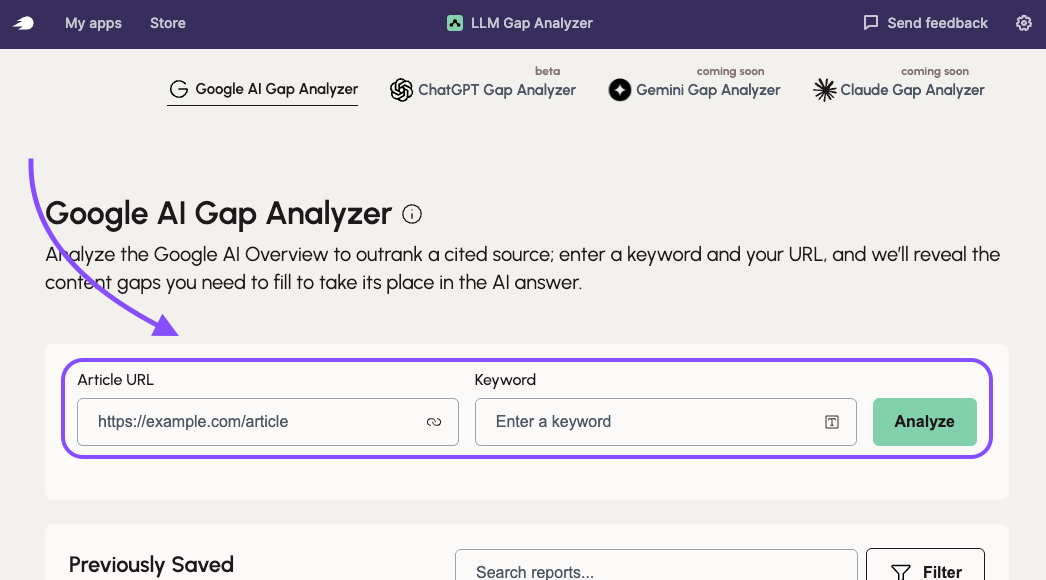
Task: Select the Gemini Gap Analyzer tab
Action: 707,90
